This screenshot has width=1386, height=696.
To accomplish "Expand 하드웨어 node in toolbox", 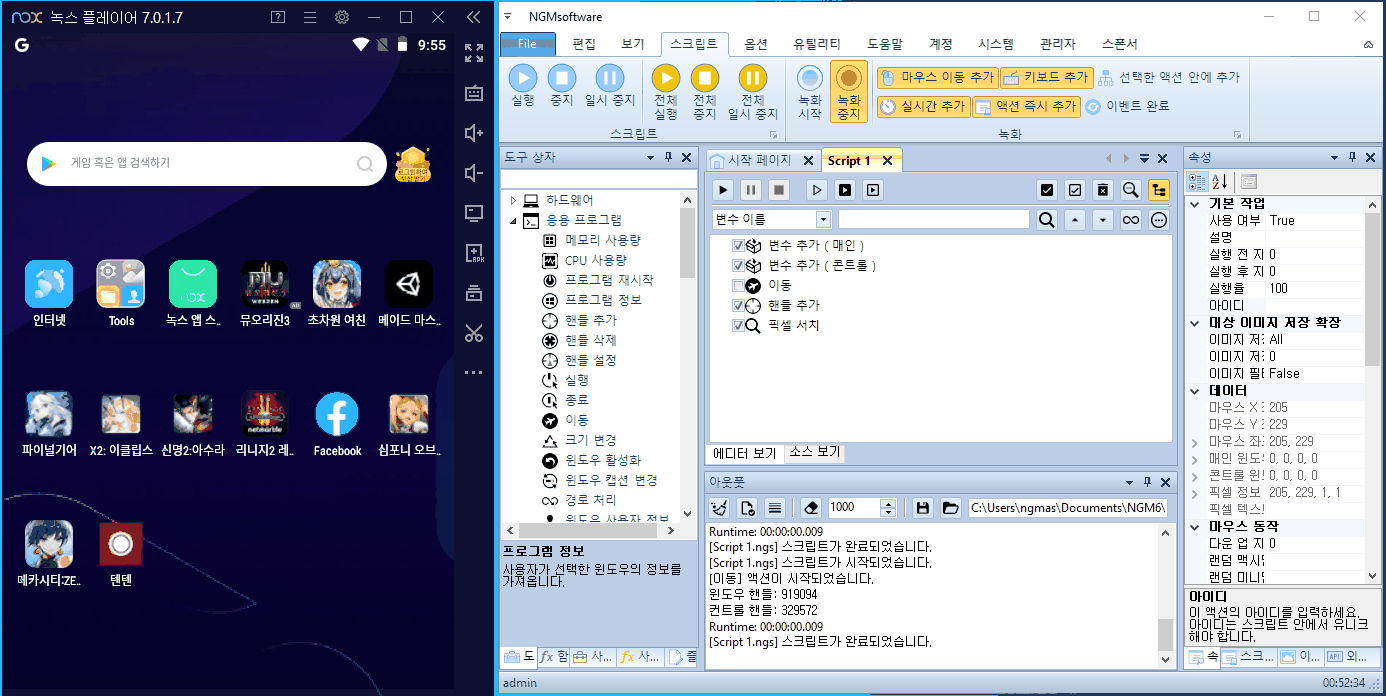I will [513, 200].
